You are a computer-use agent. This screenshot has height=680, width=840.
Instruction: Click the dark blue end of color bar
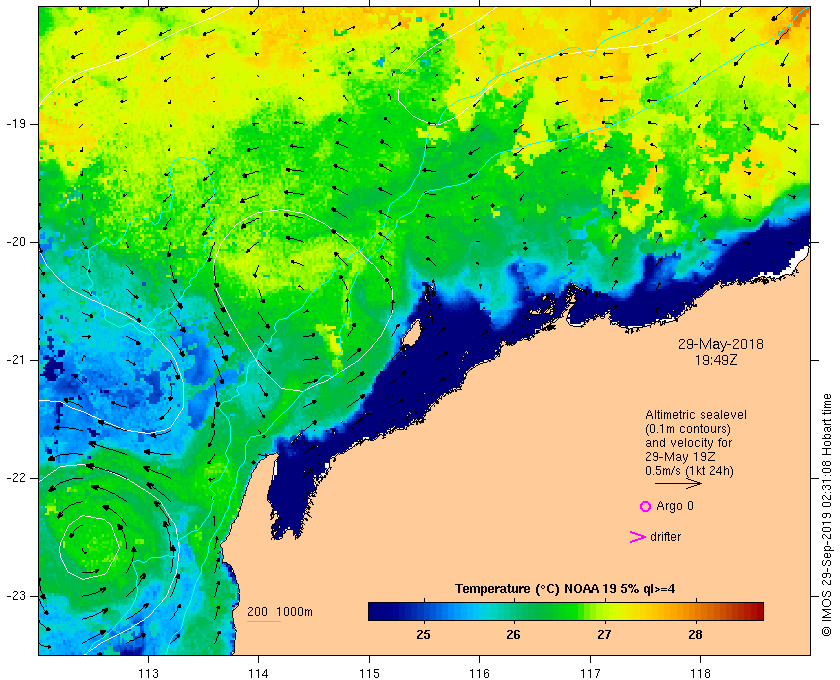click(375, 611)
